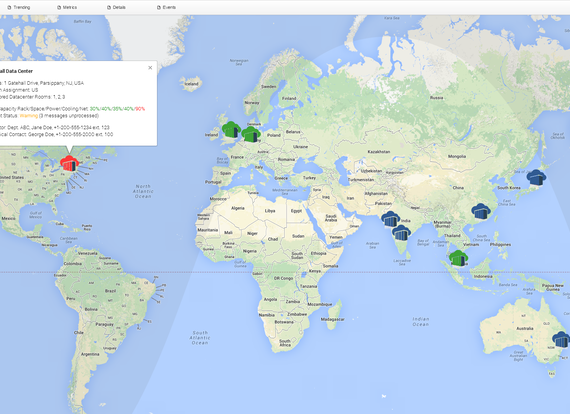The height and width of the screenshot is (414, 570).
Task: Click the blue southern China data center marker
Action: click(481, 212)
